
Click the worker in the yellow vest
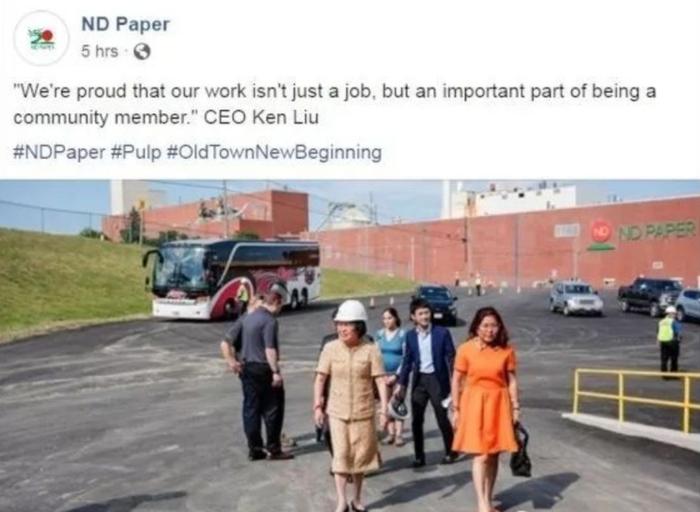[x=669, y=339]
